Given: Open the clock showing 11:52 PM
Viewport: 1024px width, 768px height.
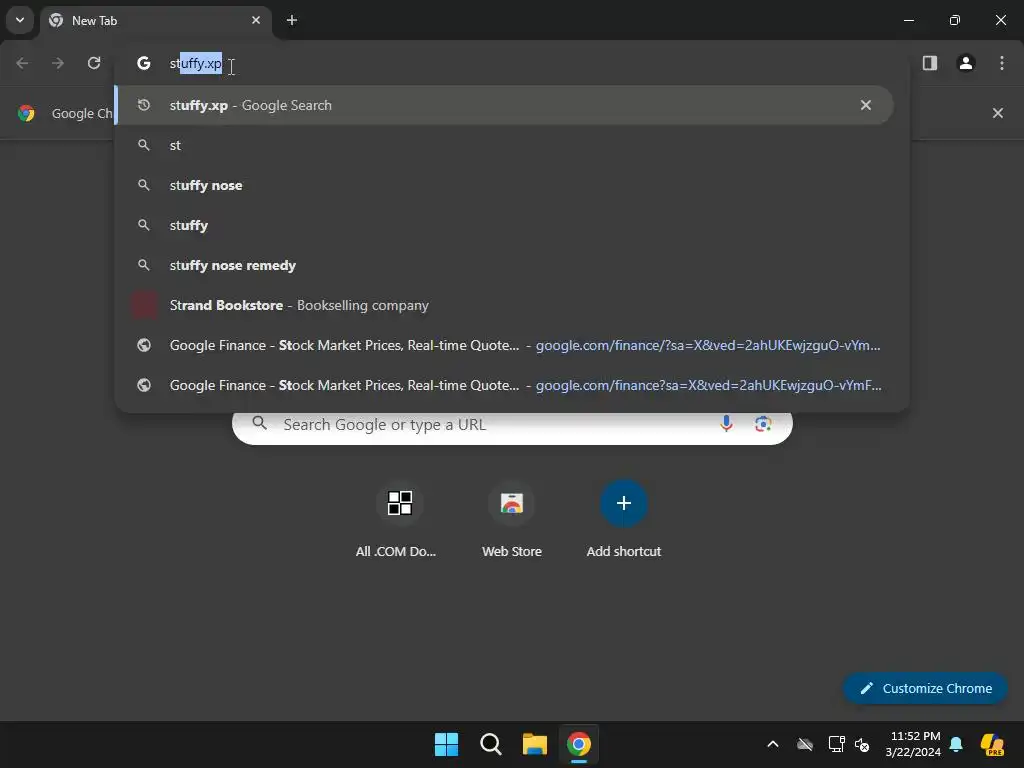Looking at the screenshot, I should point(913,744).
